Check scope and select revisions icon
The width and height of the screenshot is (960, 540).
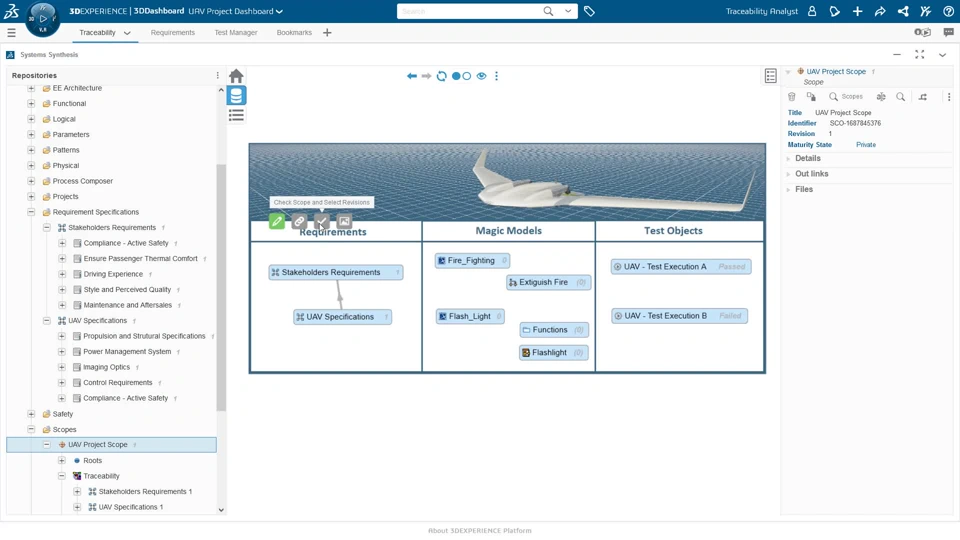[321, 222]
